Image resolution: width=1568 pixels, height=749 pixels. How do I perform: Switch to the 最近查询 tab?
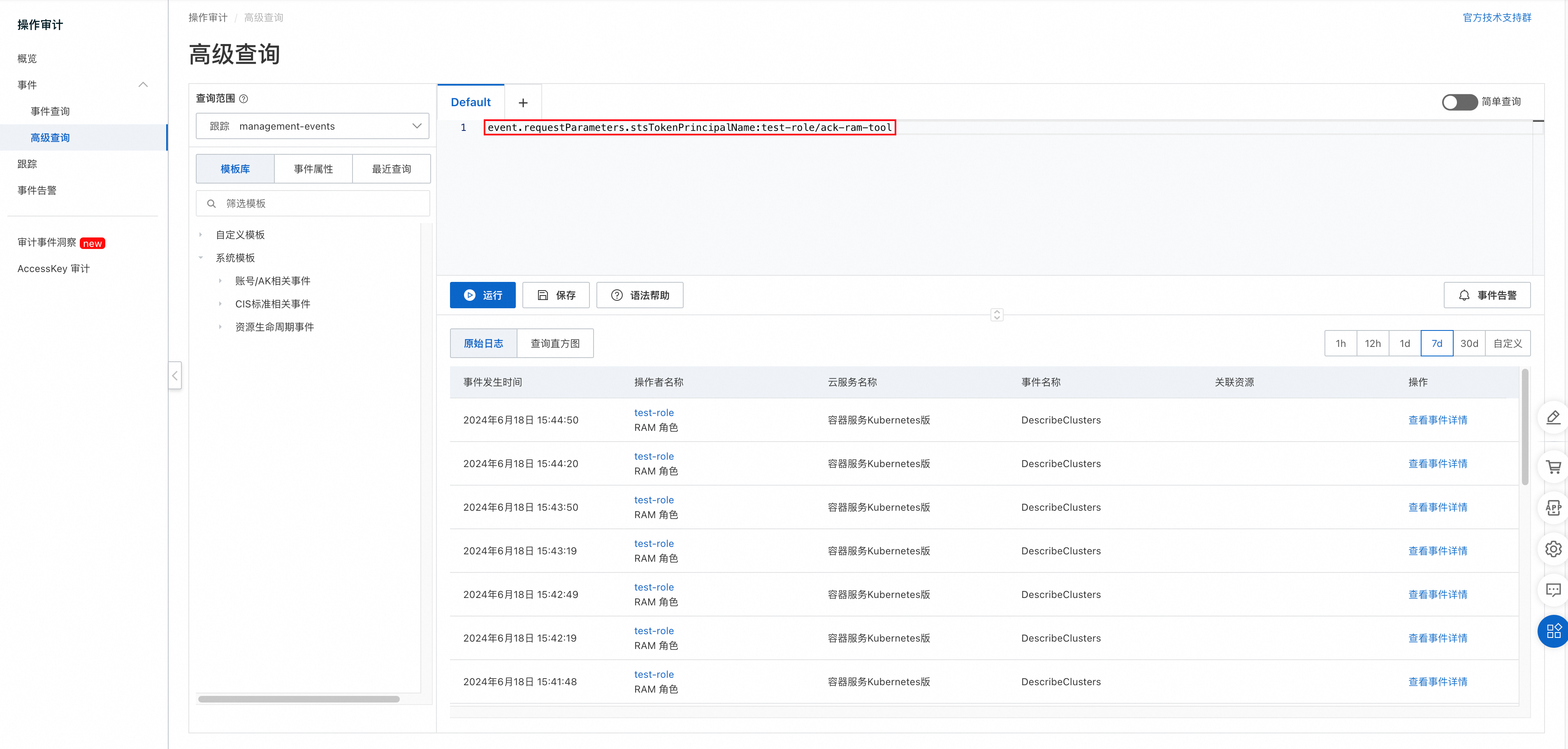click(x=392, y=169)
